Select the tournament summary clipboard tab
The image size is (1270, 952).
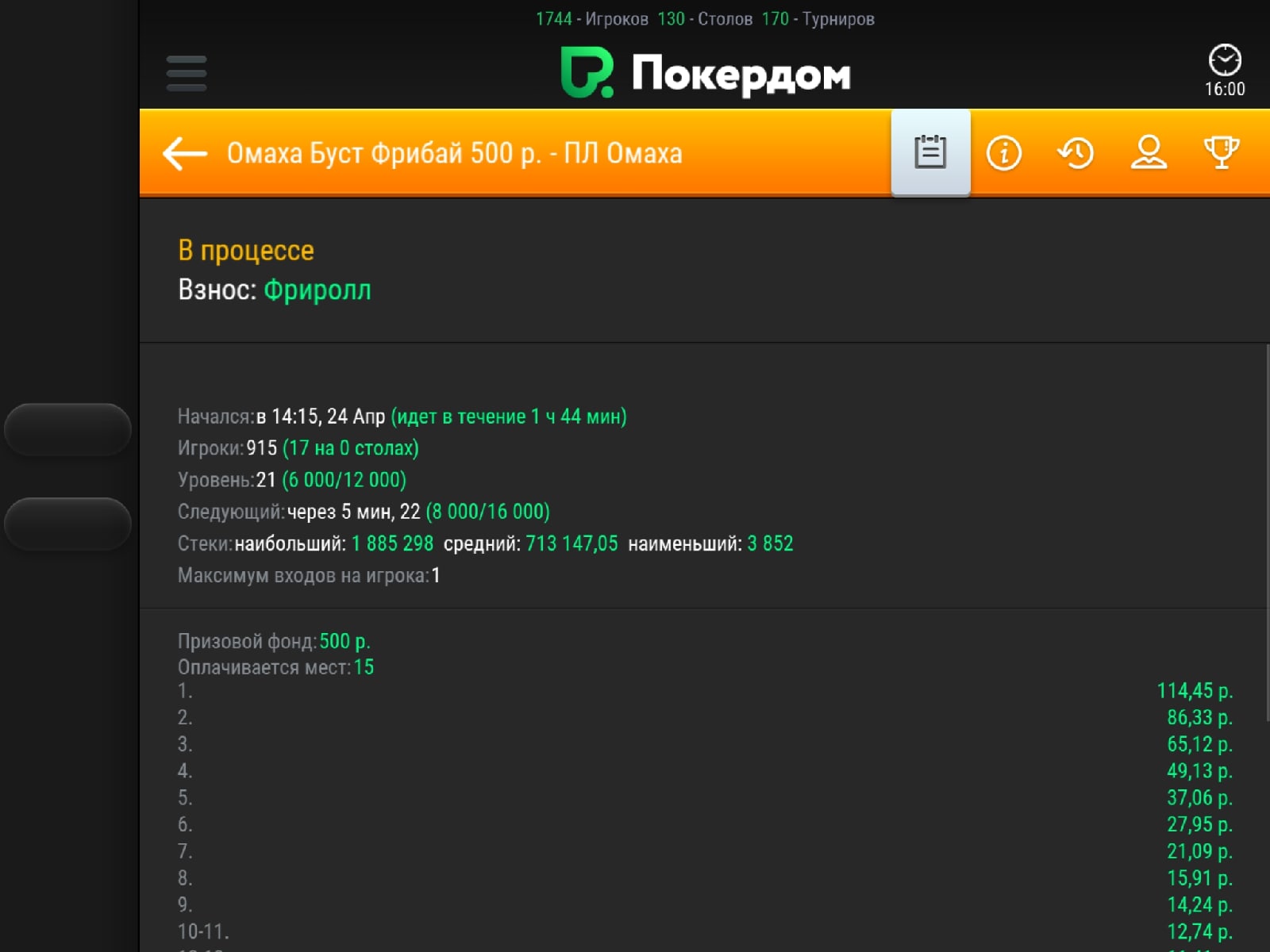pos(930,152)
